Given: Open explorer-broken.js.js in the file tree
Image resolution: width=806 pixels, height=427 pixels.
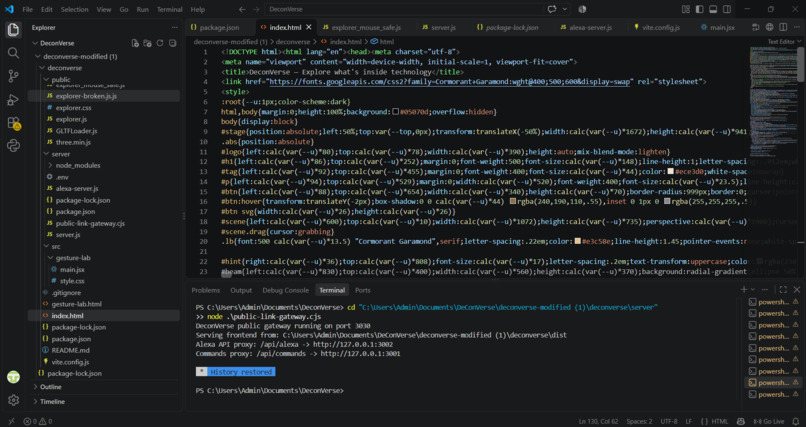Looking at the screenshot, I should click(x=103, y=96).
